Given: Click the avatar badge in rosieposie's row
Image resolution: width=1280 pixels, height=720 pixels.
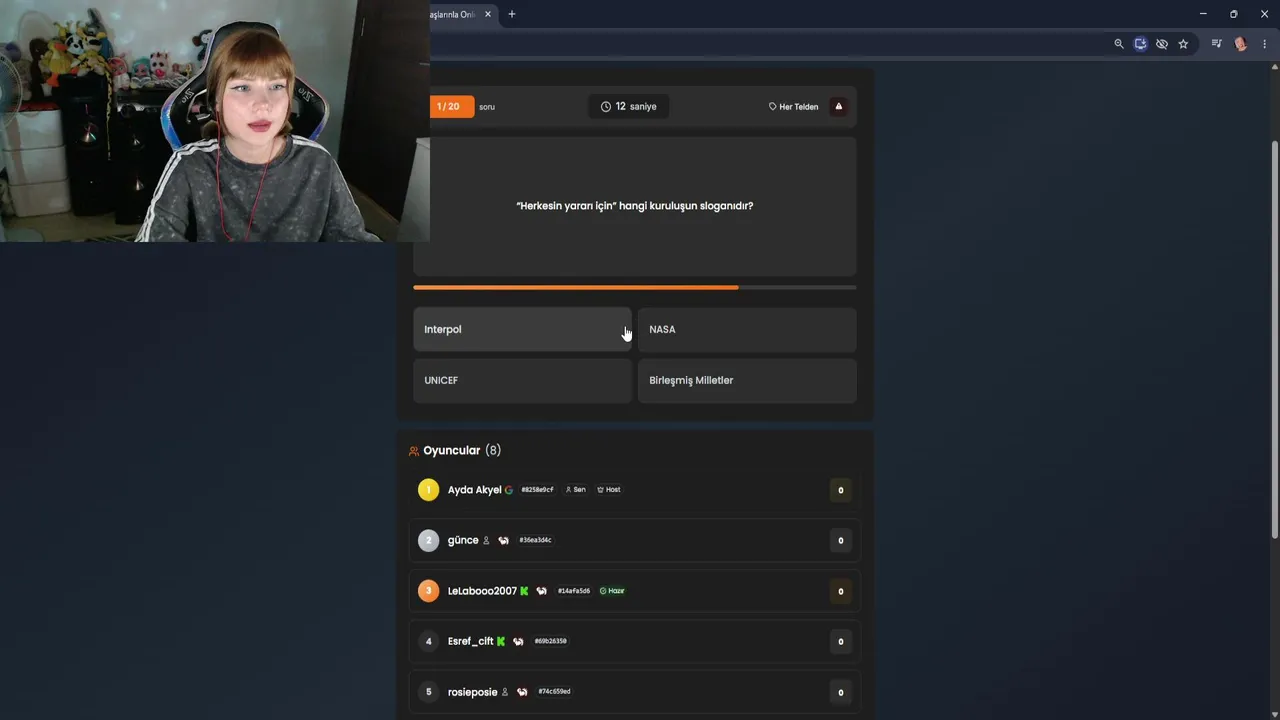Looking at the screenshot, I should tap(522, 692).
